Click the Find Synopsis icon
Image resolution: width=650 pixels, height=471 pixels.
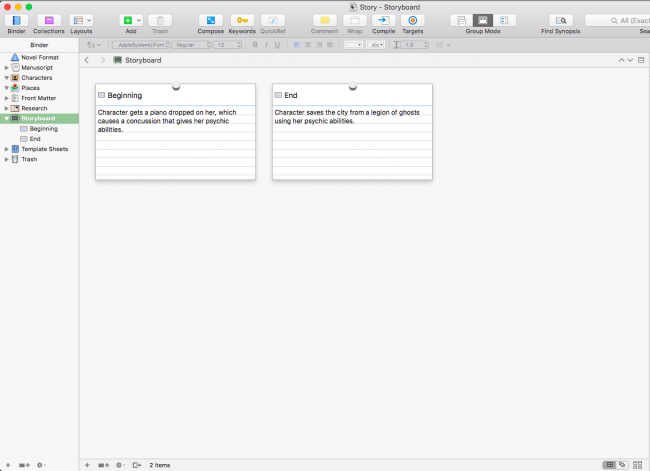pyautogui.click(x=560, y=20)
